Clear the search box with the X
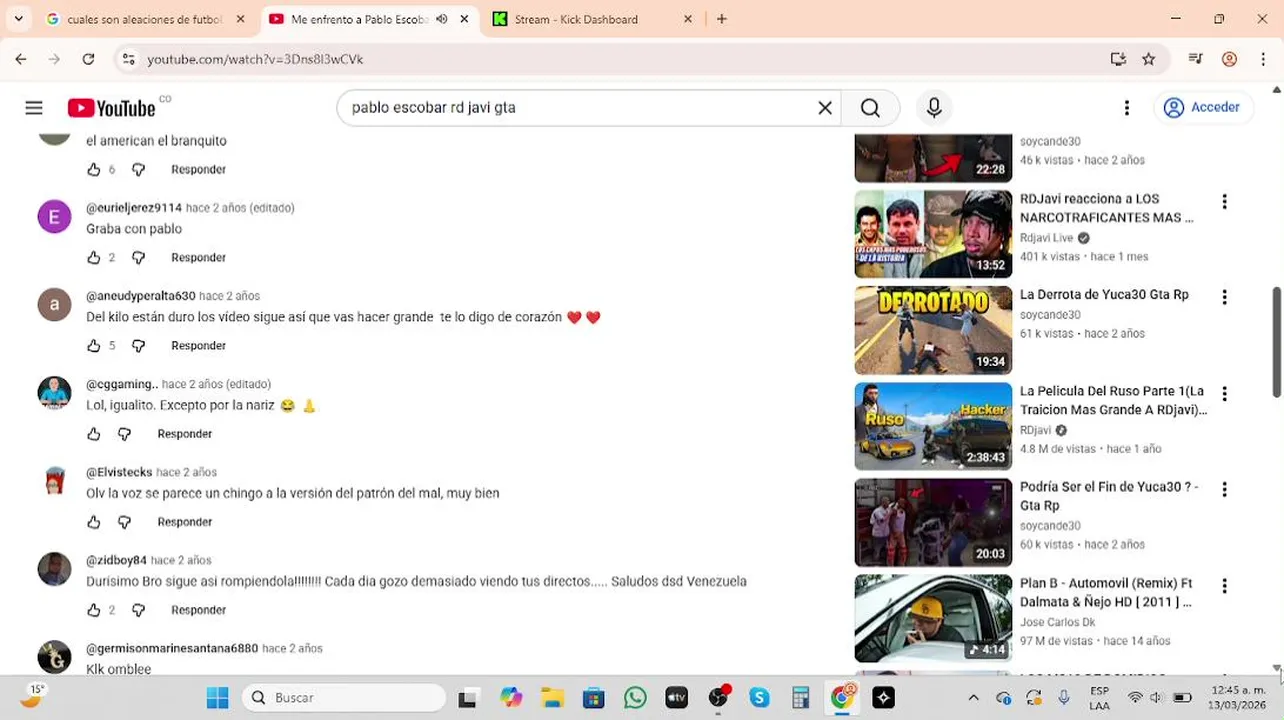Screen dimensions: 1284x720 (825, 108)
